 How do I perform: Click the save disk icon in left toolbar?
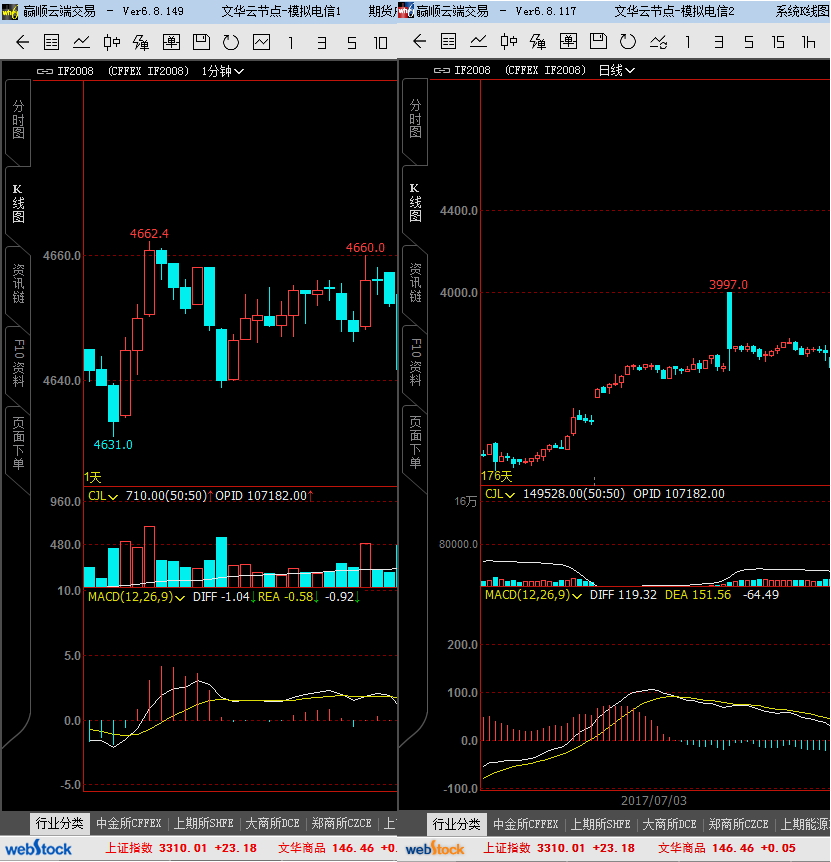(x=201, y=43)
